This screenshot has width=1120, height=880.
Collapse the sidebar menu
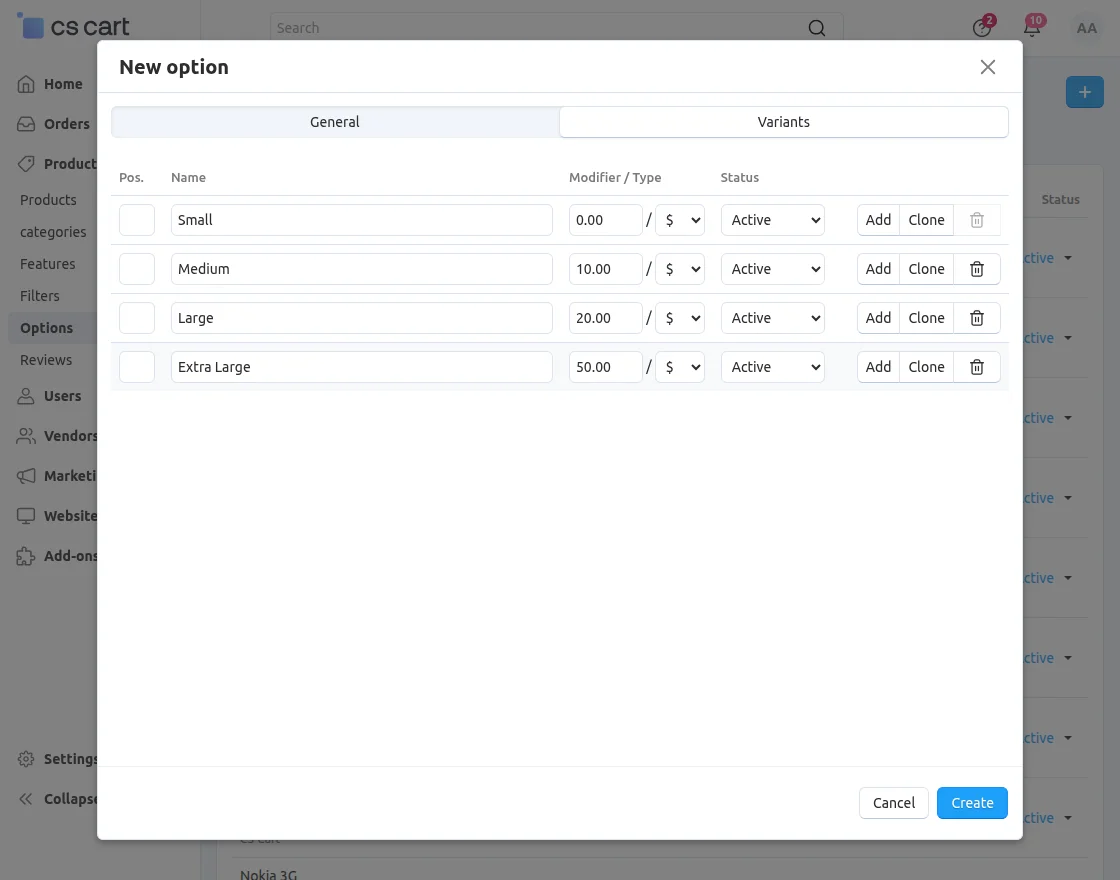click(x=26, y=799)
